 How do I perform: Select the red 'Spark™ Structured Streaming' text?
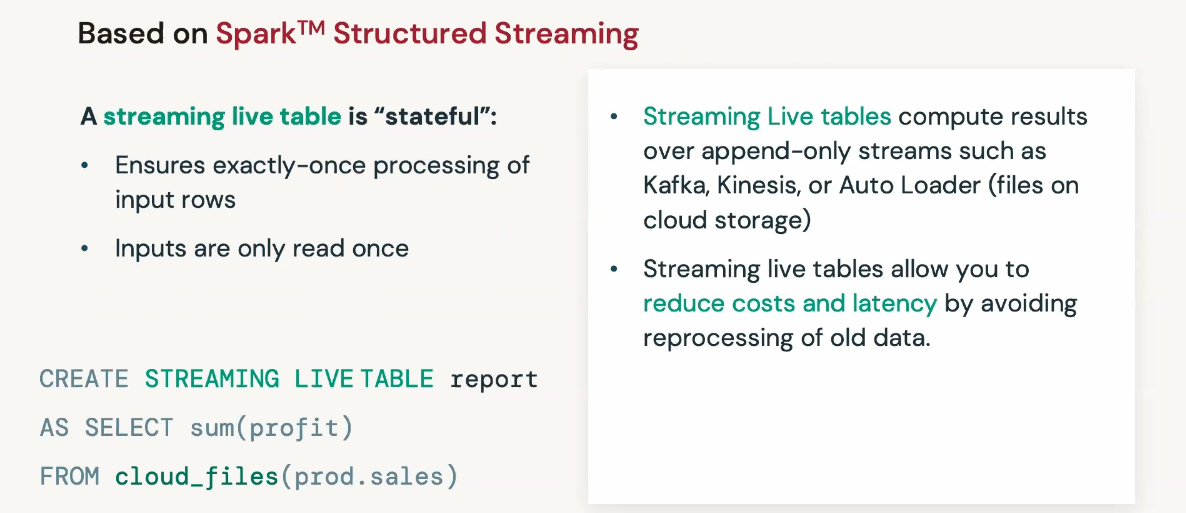point(427,34)
